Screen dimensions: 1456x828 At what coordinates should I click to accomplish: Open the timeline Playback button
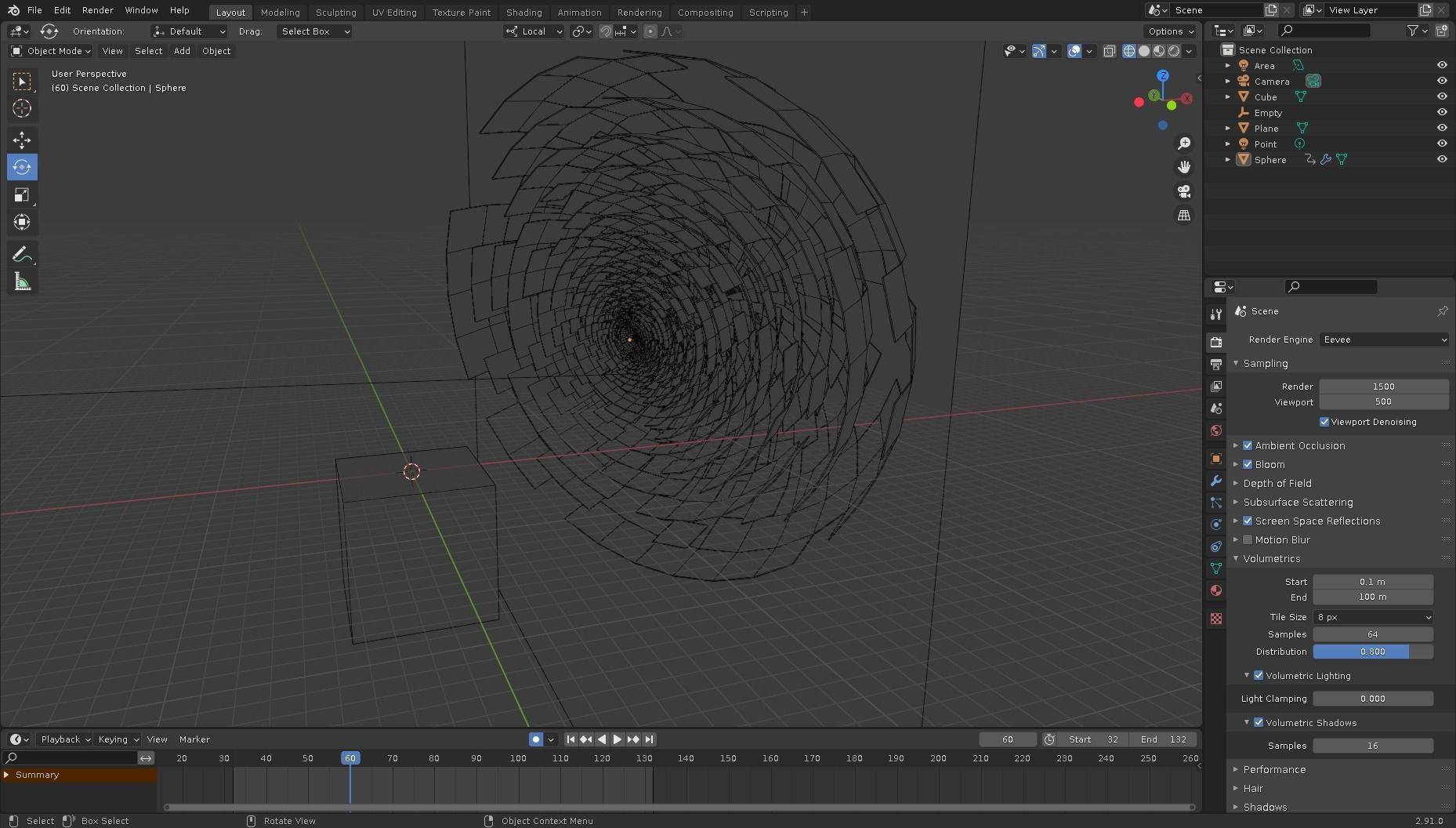click(65, 739)
